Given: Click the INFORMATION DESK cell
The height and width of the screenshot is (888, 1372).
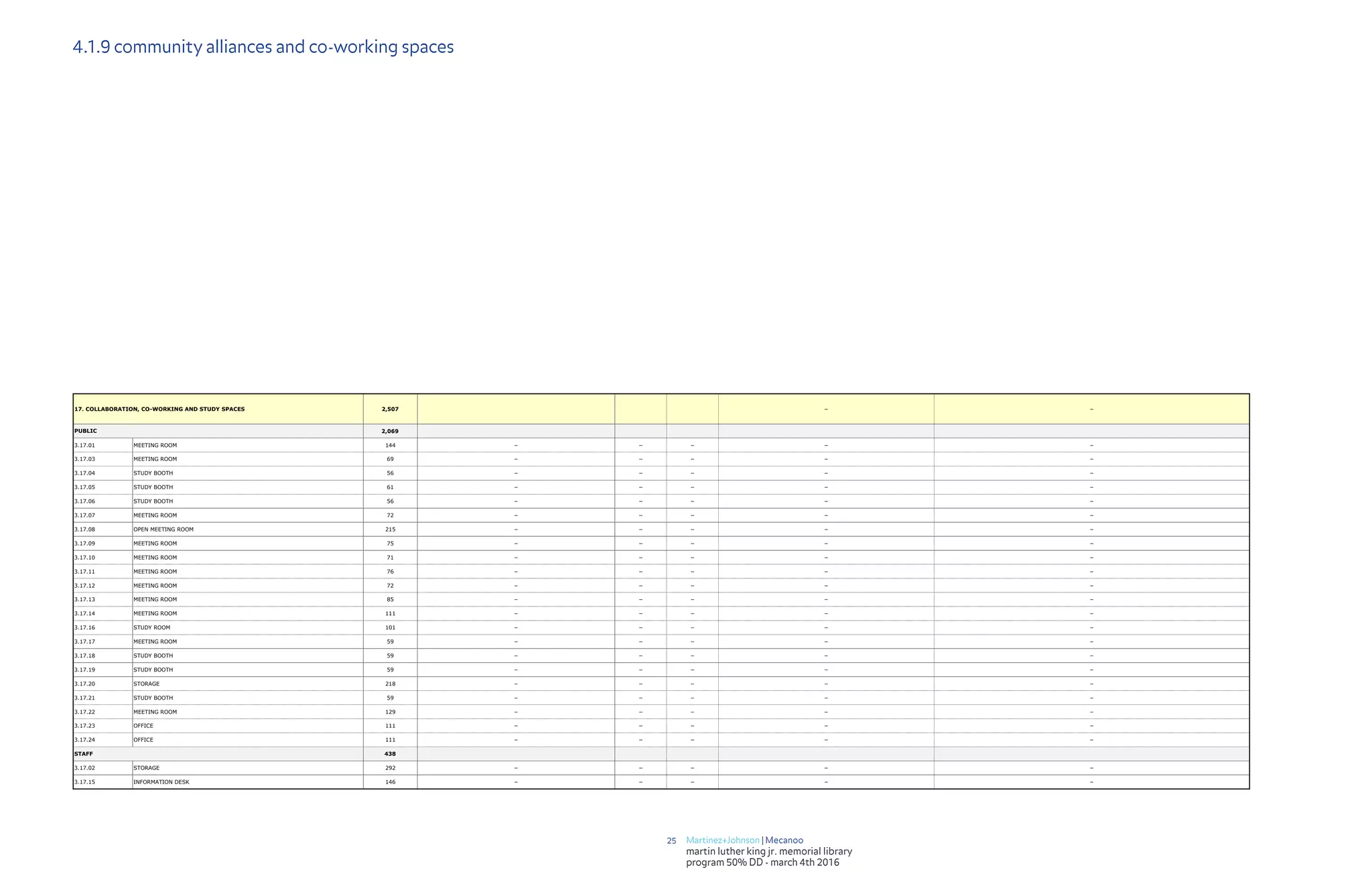Looking at the screenshot, I should 161,782.
